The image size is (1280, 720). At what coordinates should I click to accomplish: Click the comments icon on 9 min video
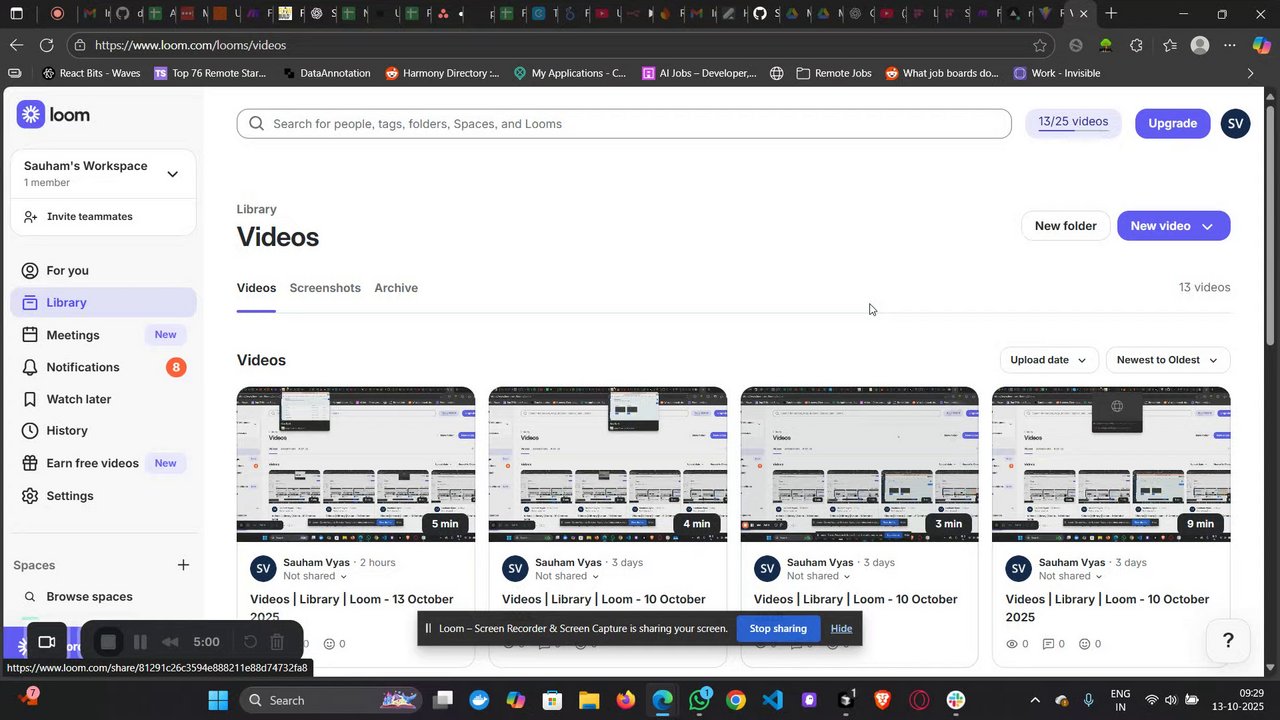coord(1048,644)
